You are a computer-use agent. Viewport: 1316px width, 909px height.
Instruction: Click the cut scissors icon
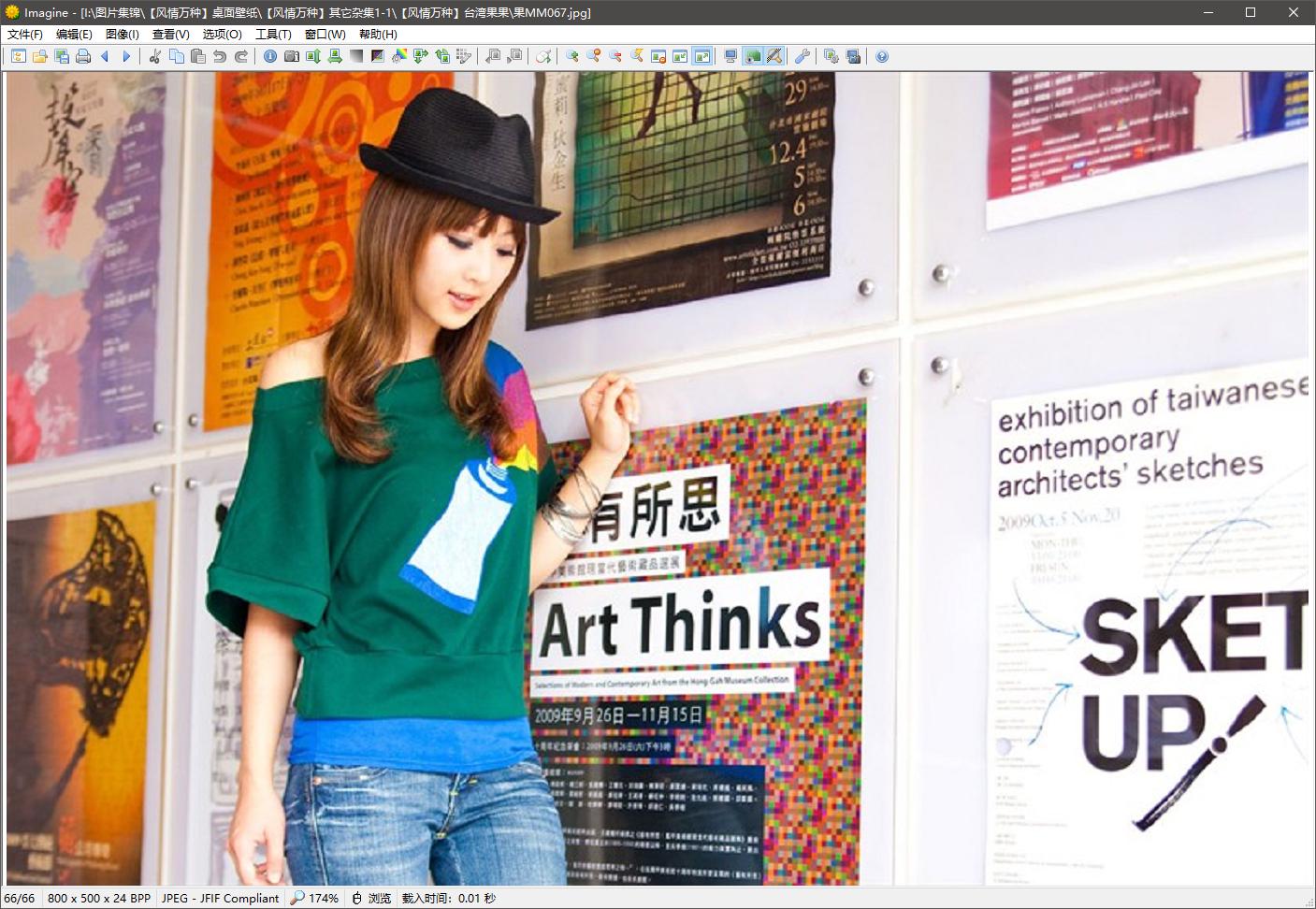coord(155,56)
